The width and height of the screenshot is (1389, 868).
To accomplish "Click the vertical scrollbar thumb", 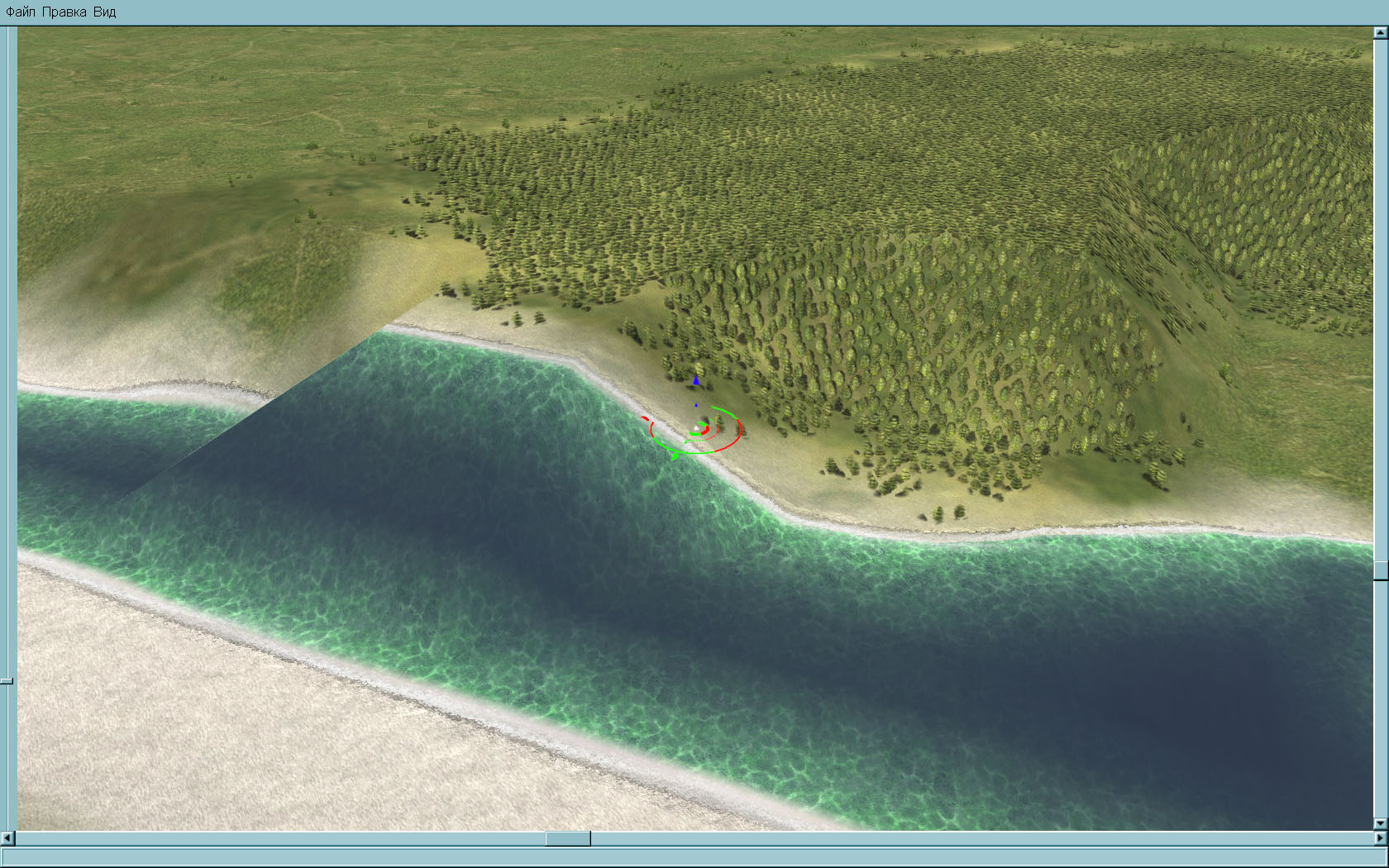I will [x=1381, y=570].
